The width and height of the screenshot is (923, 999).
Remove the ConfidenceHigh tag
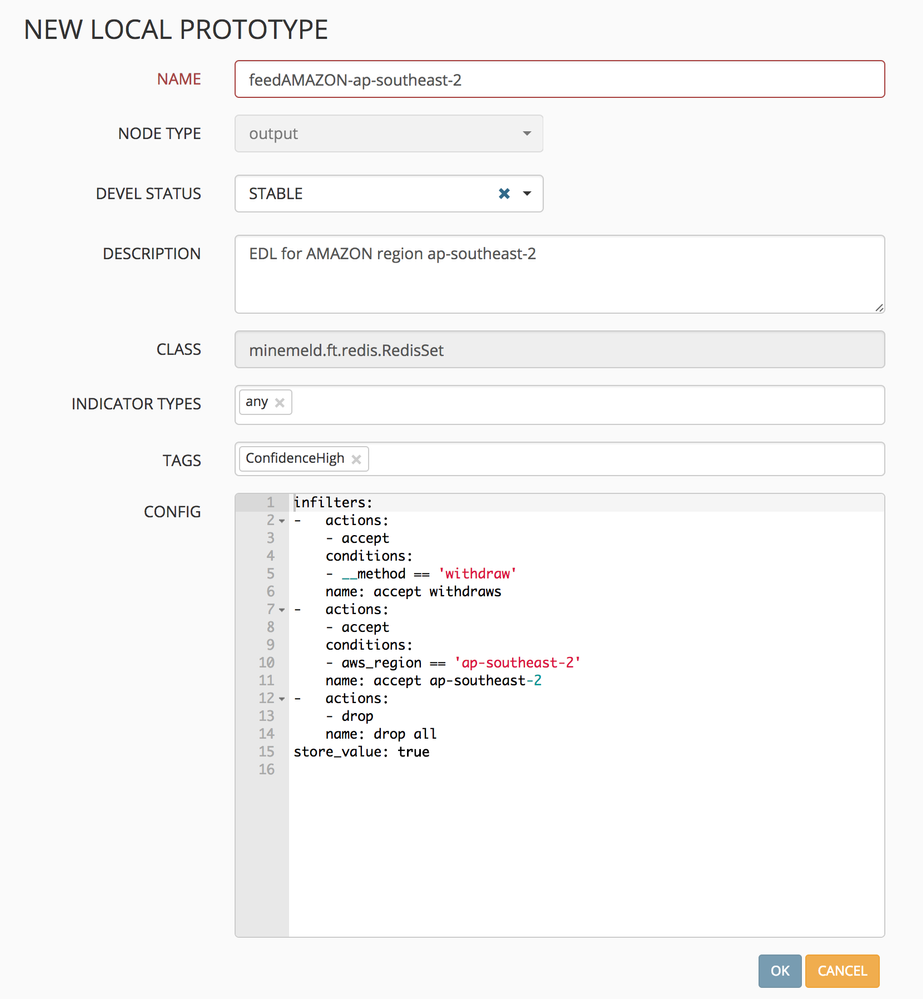tap(356, 459)
